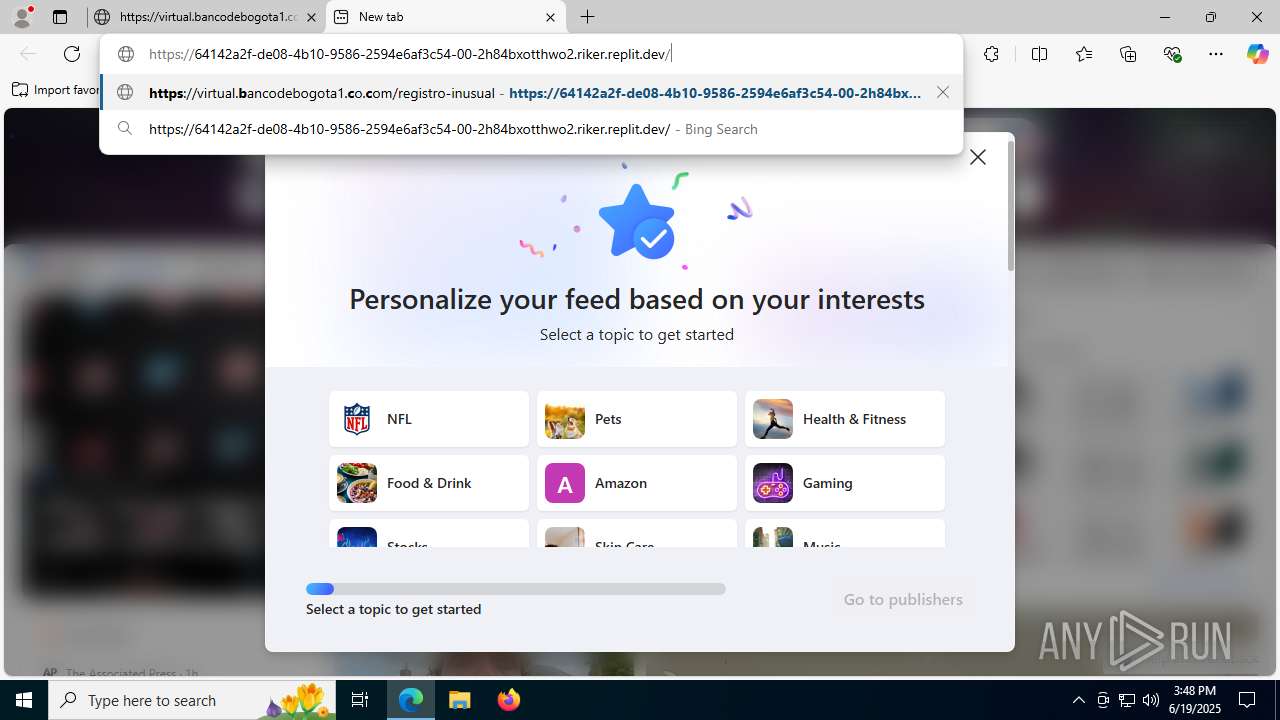Switch to the New tab tab
The image size is (1280, 720).
445,17
